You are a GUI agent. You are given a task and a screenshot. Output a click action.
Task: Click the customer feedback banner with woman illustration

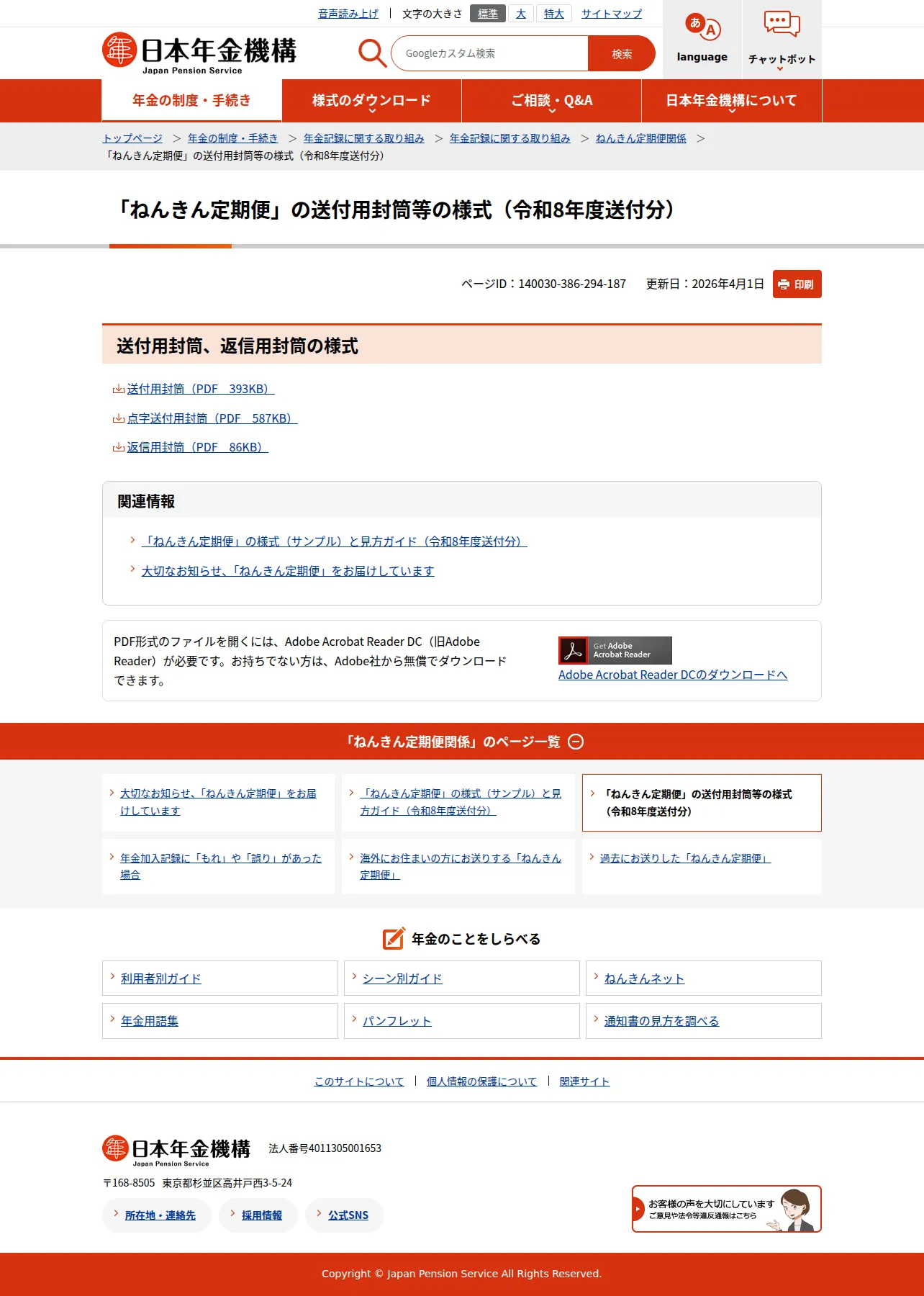coord(726,1209)
